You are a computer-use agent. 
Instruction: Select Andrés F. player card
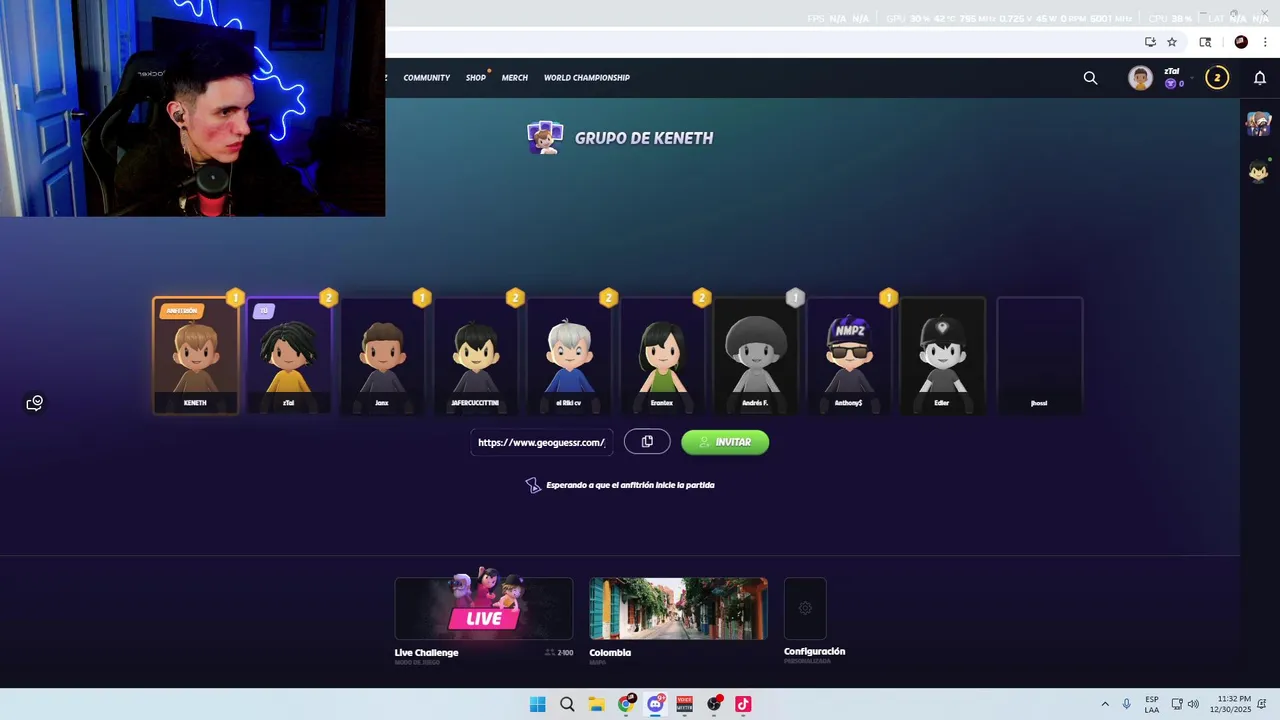pos(755,355)
